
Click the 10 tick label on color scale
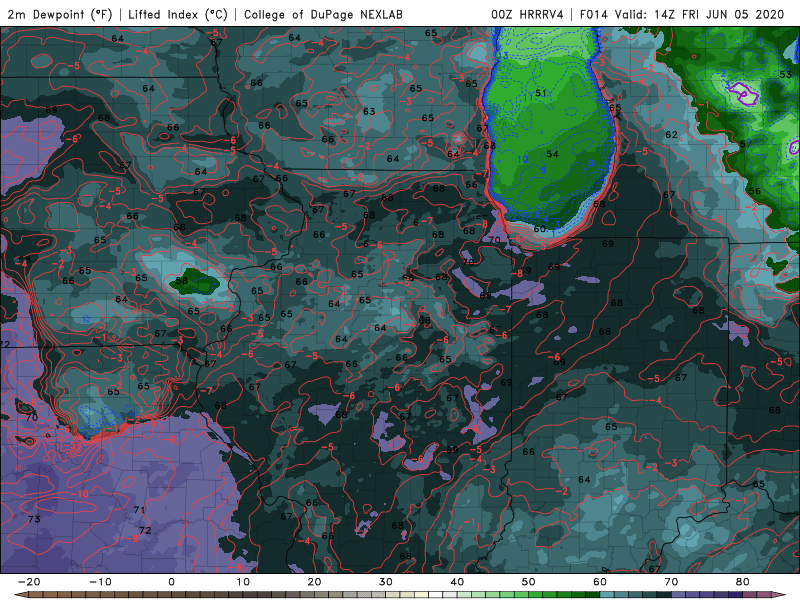pos(243,582)
